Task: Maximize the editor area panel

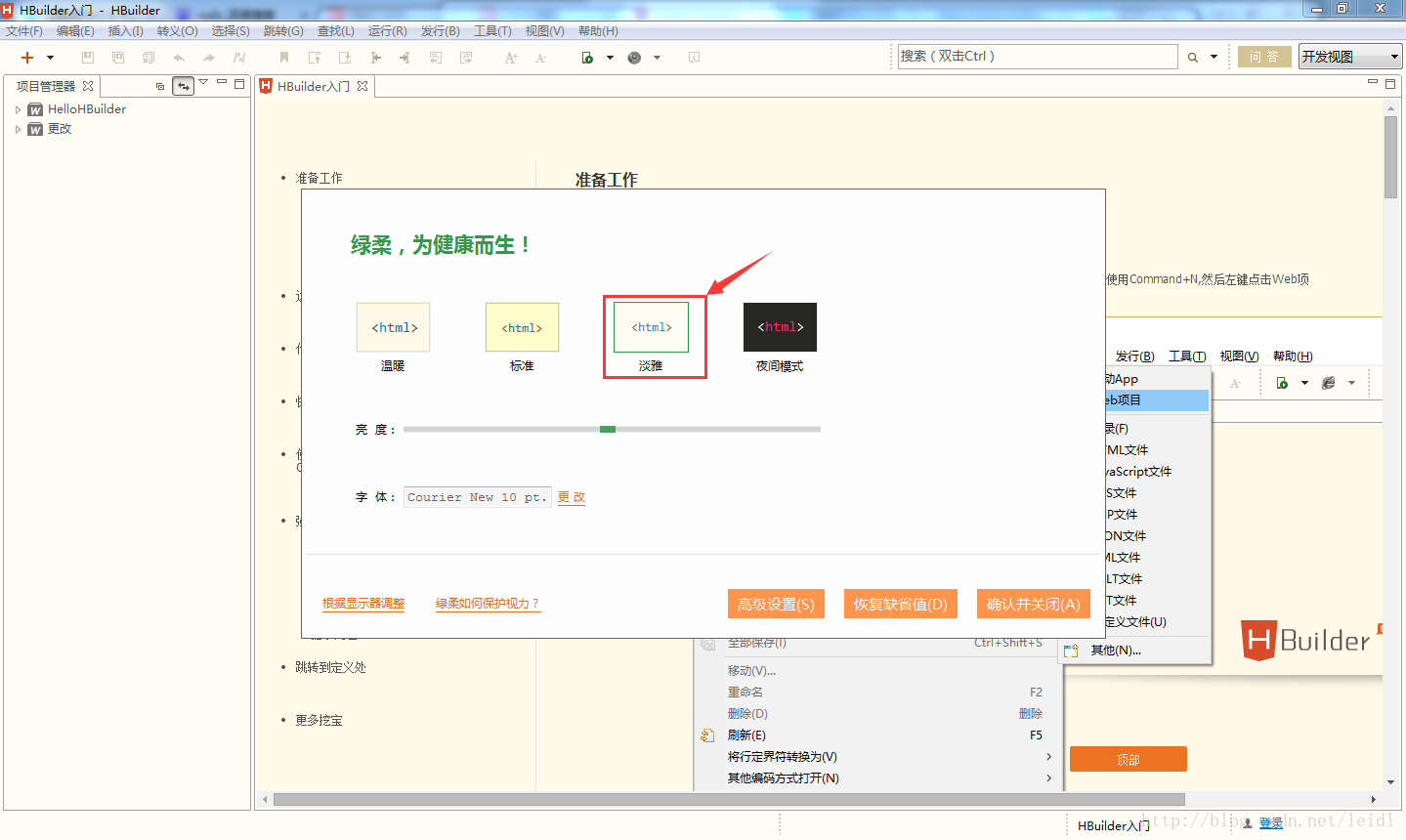Action: (x=1390, y=84)
